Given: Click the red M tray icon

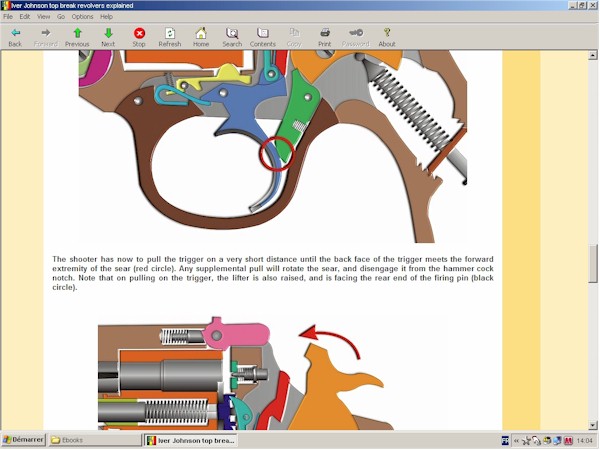Looking at the screenshot, I should tap(568, 441).
